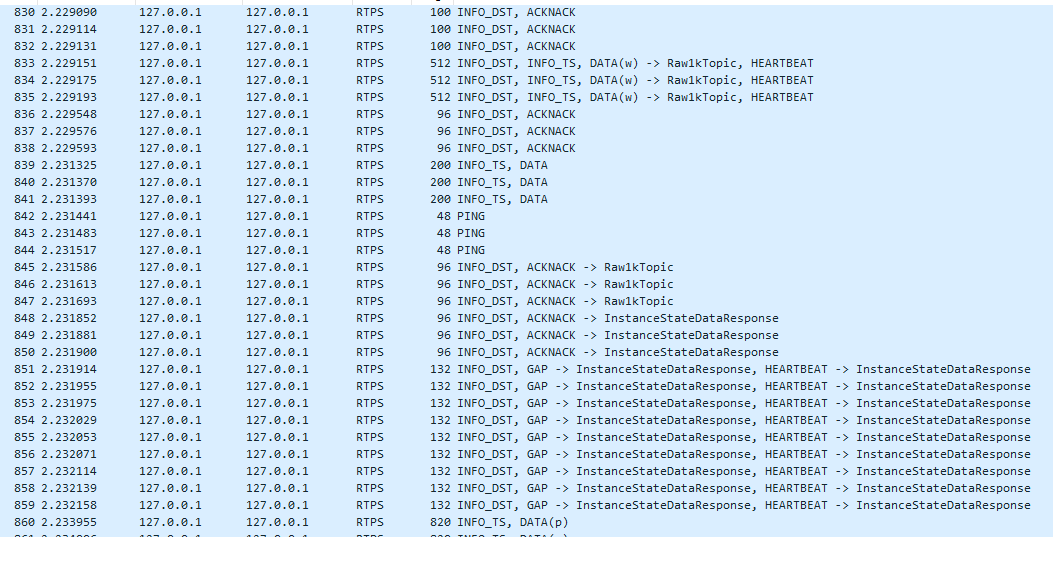
Task: Click source 127.0.0.1 of packet 851
Action: [170, 369]
